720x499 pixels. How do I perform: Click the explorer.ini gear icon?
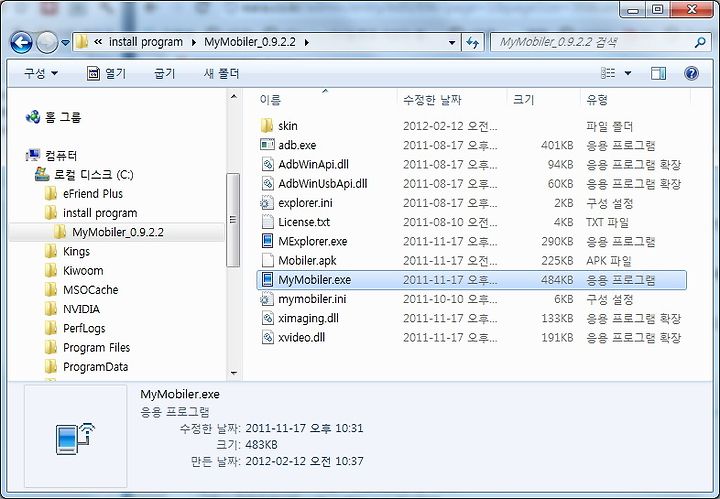pyautogui.click(x=266, y=202)
